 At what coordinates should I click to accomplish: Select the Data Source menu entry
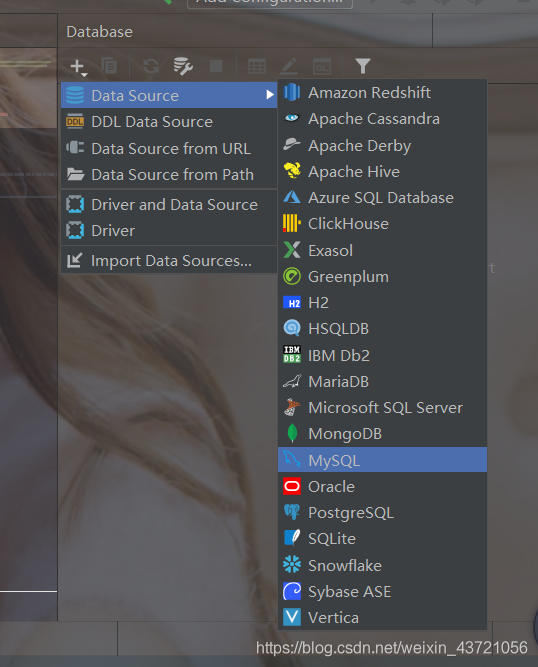pyautogui.click(x=169, y=95)
